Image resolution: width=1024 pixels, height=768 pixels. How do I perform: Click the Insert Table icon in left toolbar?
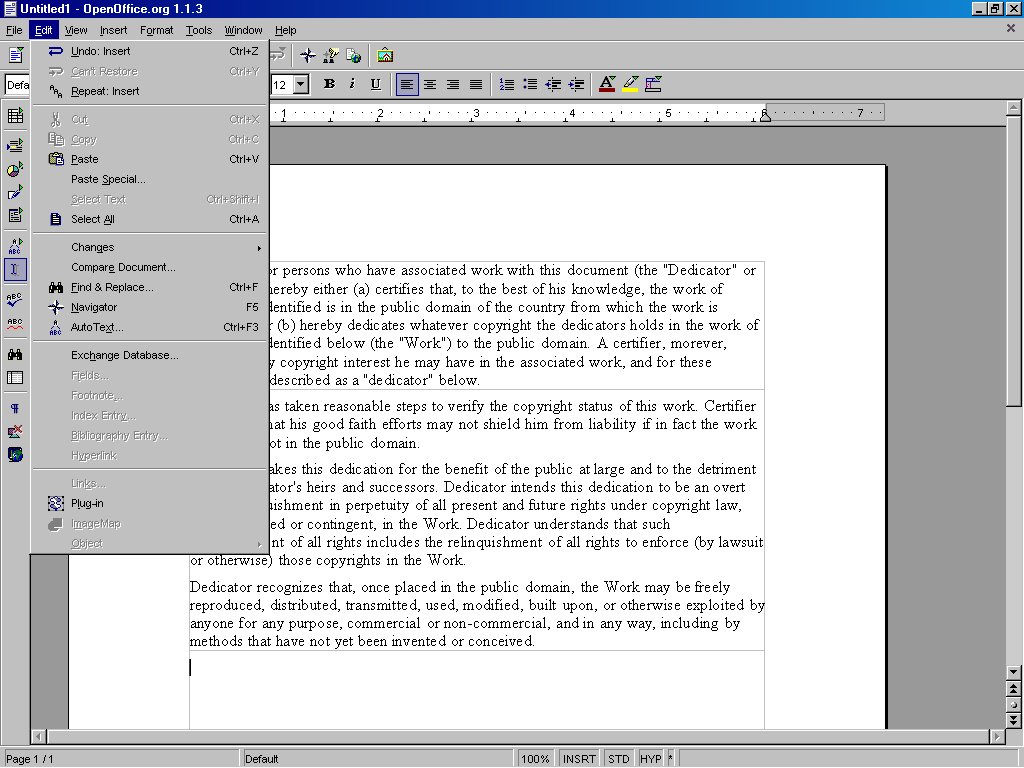[x=15, y=116]
